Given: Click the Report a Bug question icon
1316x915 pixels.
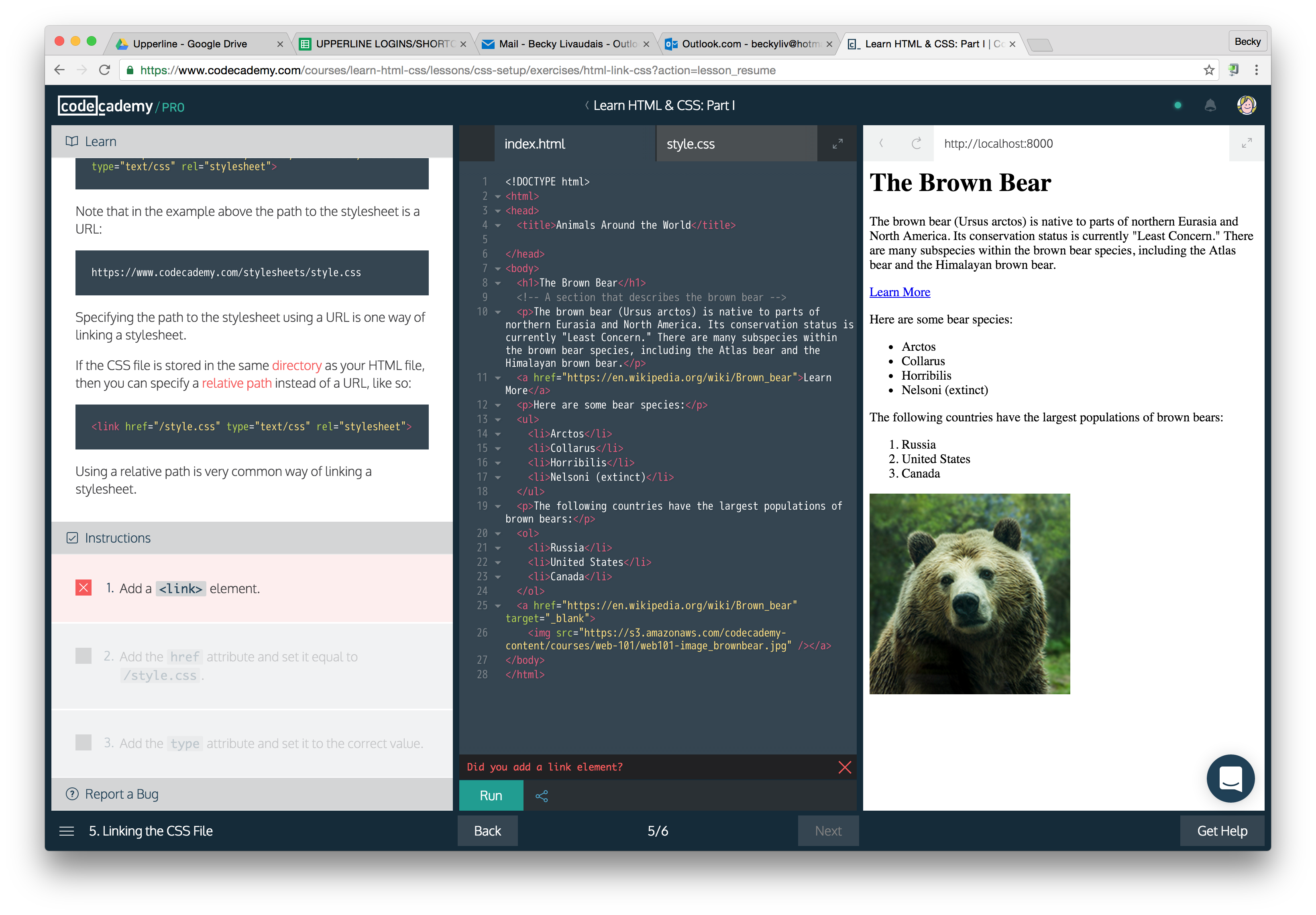Looking at the screenshot, I should point(72,794).
